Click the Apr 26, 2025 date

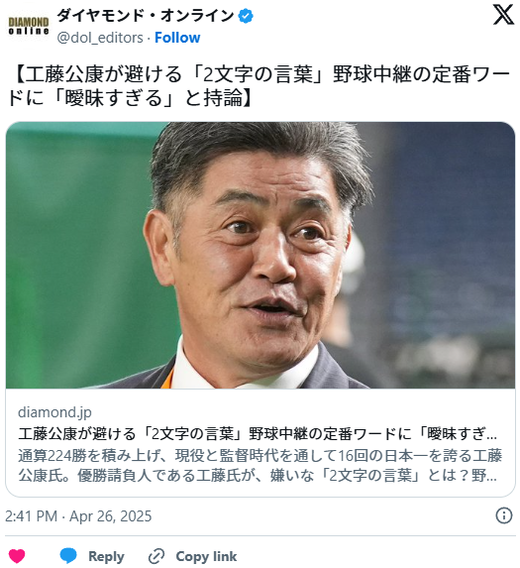[x=110, y=516]
